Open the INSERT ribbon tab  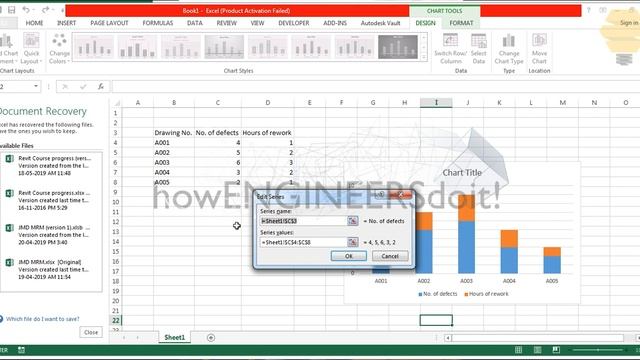(67, 23)
